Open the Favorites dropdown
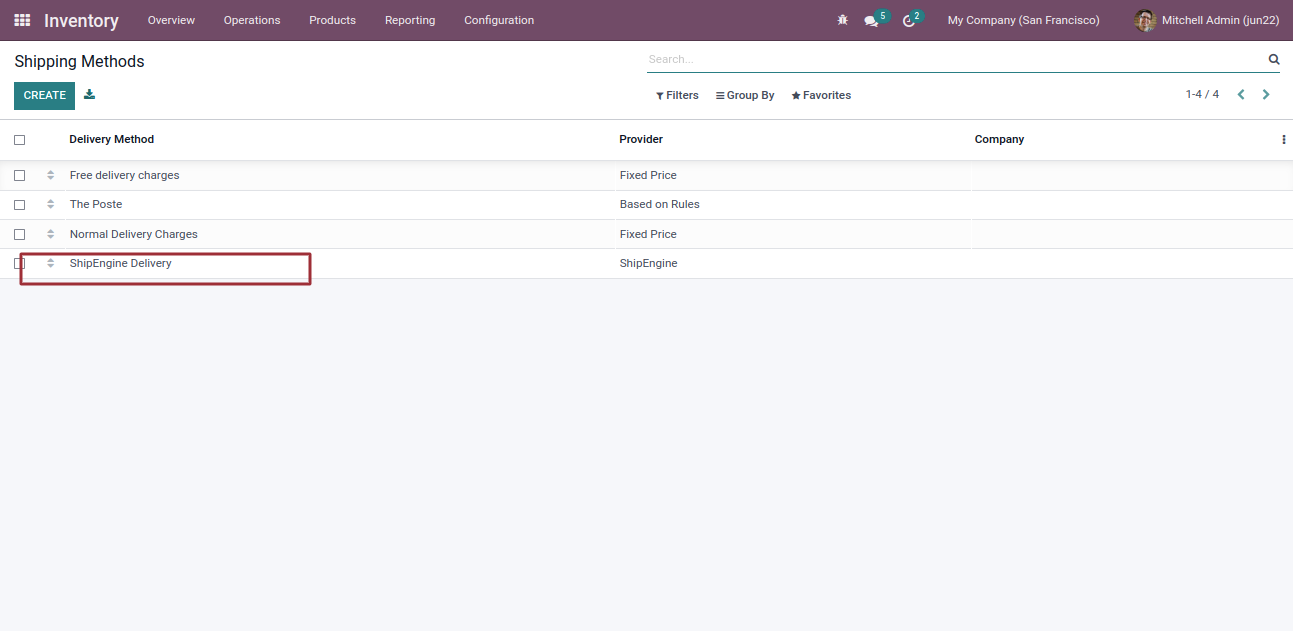Viewport: 1293px width, 631px height. (x=821, y=95)
